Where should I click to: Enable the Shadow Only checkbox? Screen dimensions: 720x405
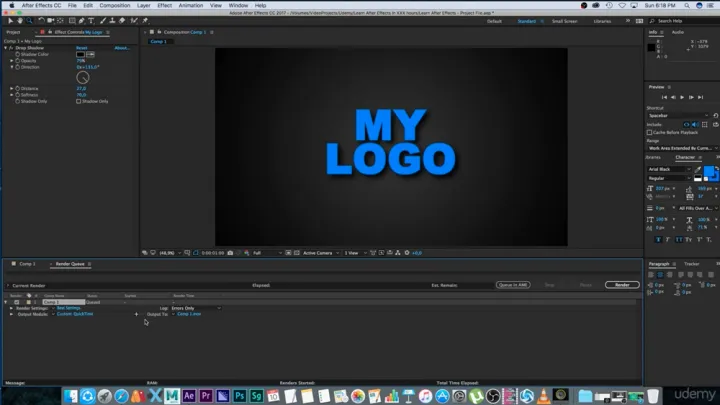[79, 101]
